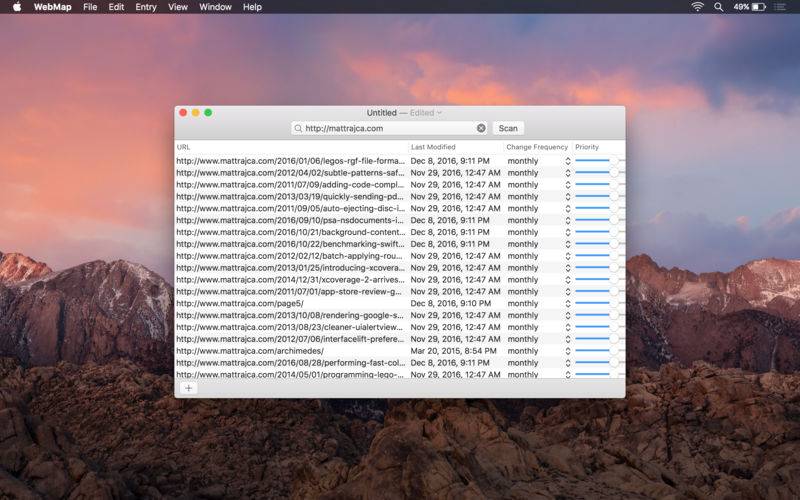Add a new entry with the plus button
The image size is (800, 500).
188,388
